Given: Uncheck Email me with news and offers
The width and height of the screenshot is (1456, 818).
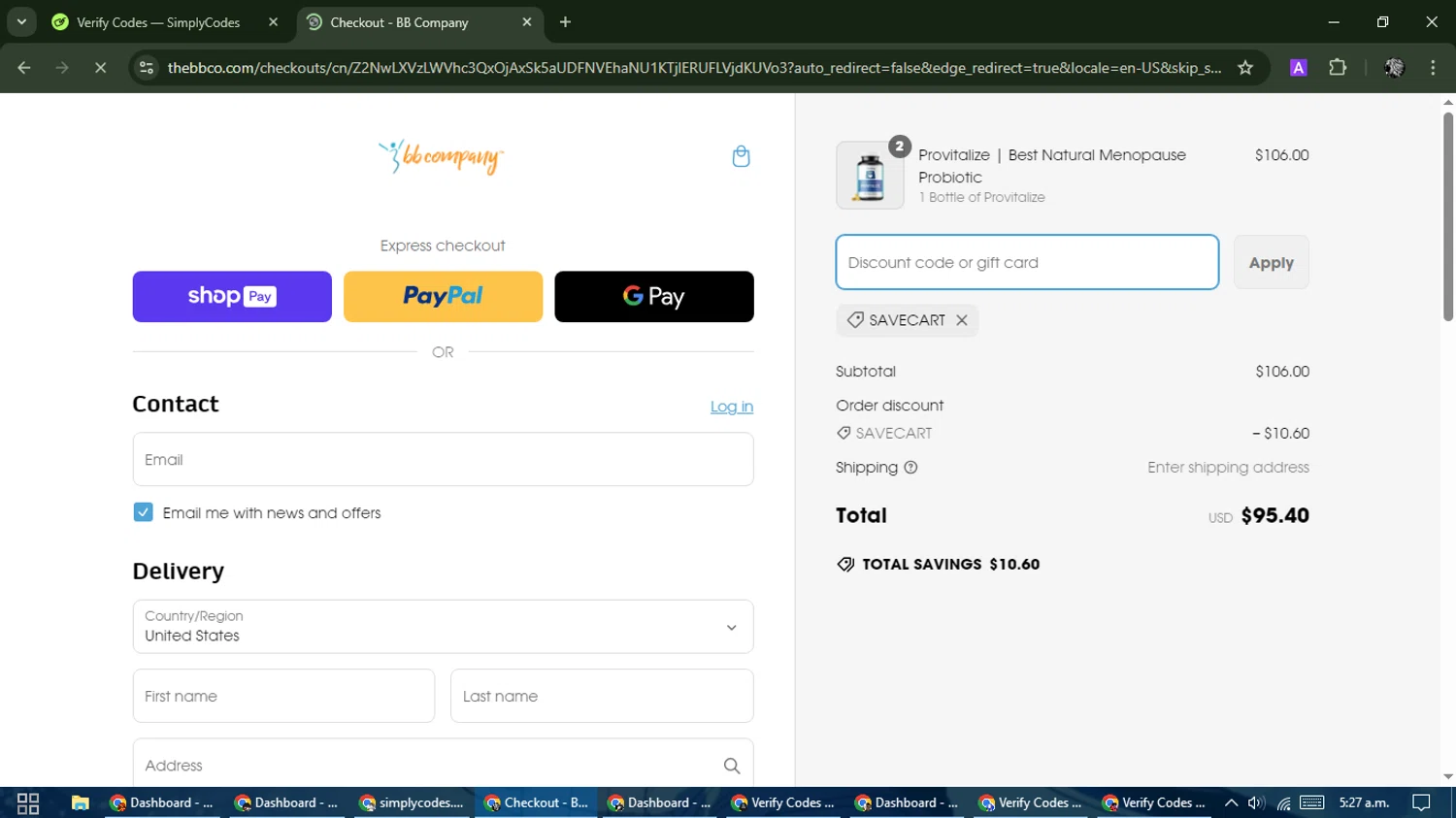Looking at the screenshot, I should click(143, 512).
